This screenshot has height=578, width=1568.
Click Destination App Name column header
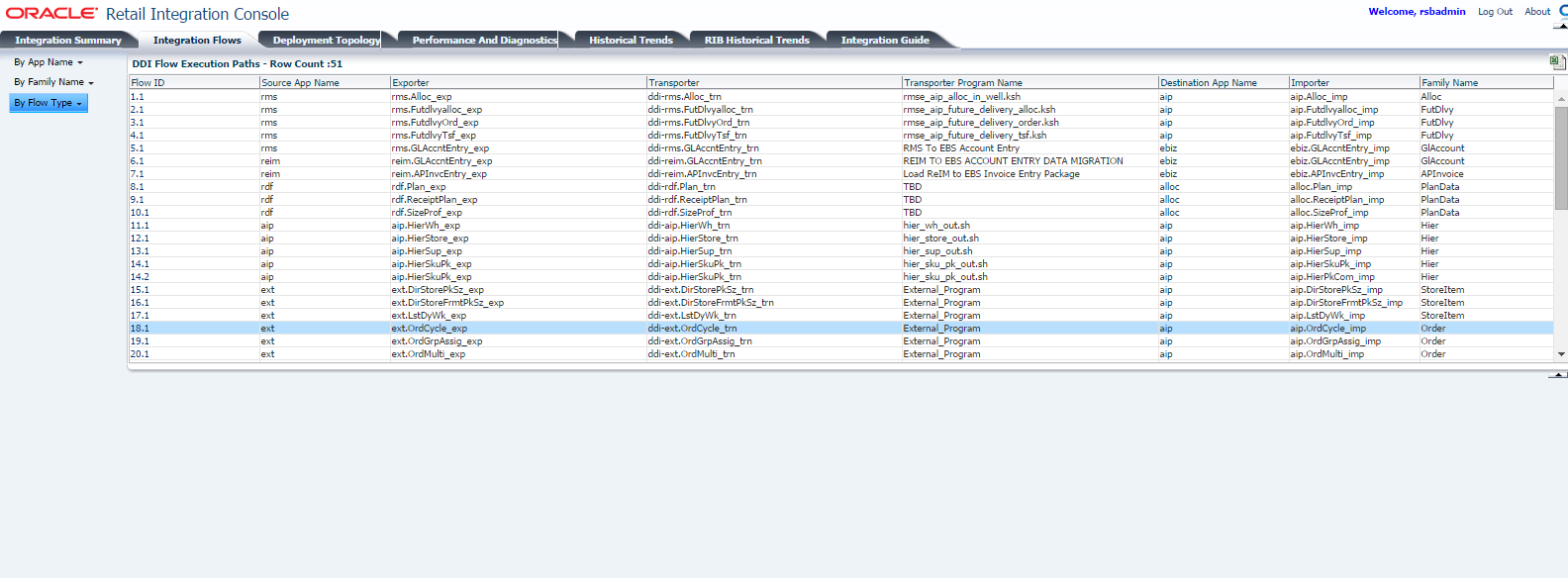click(1224, 83)
